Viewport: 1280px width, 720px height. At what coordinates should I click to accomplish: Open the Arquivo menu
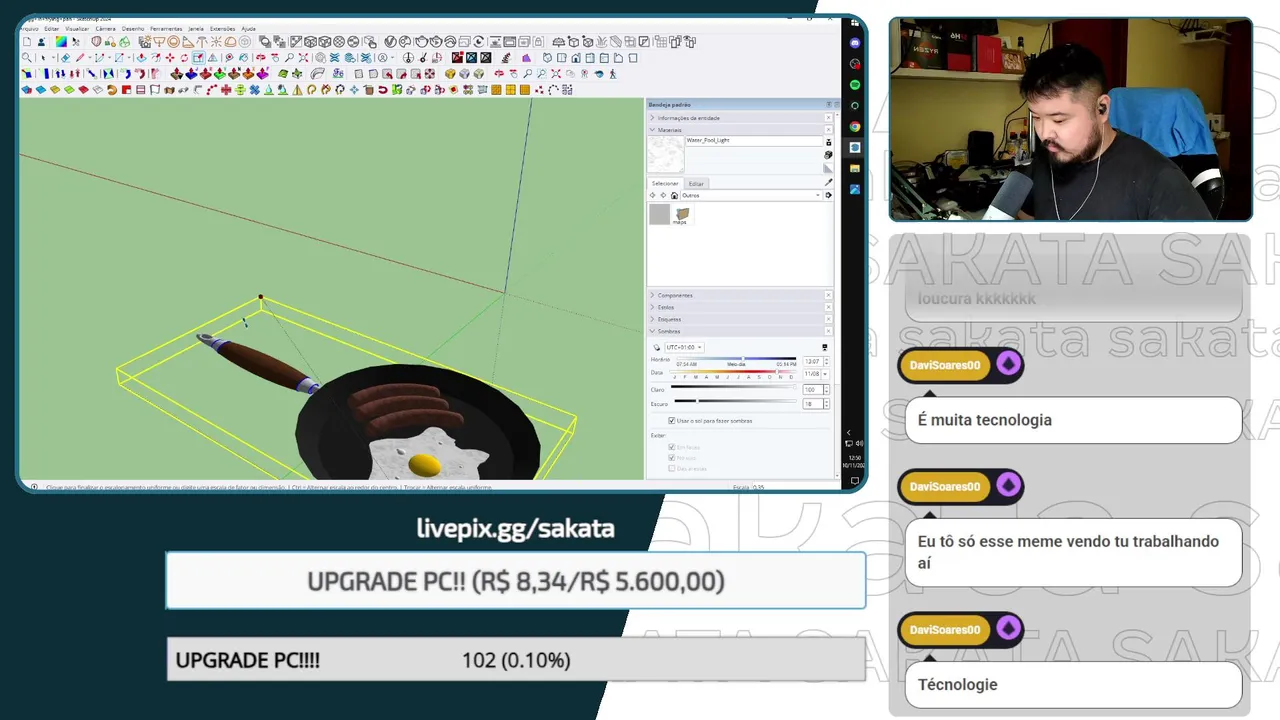click(29, 29)
